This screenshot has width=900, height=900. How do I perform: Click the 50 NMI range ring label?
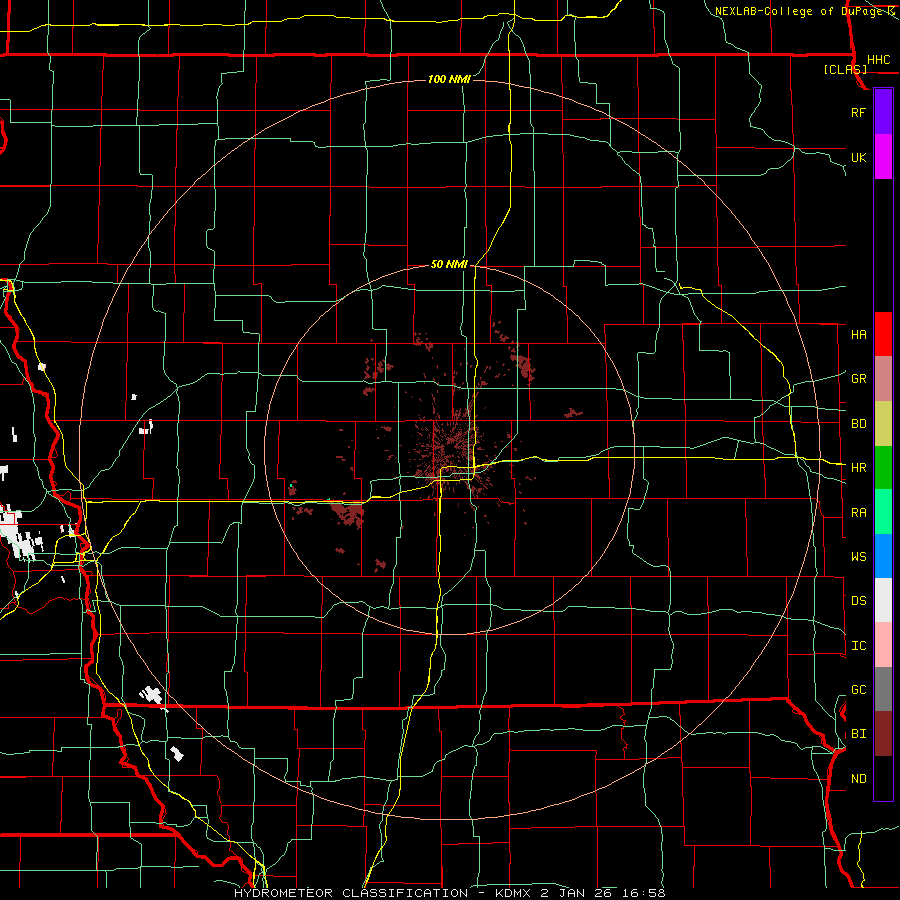[449, 265]
